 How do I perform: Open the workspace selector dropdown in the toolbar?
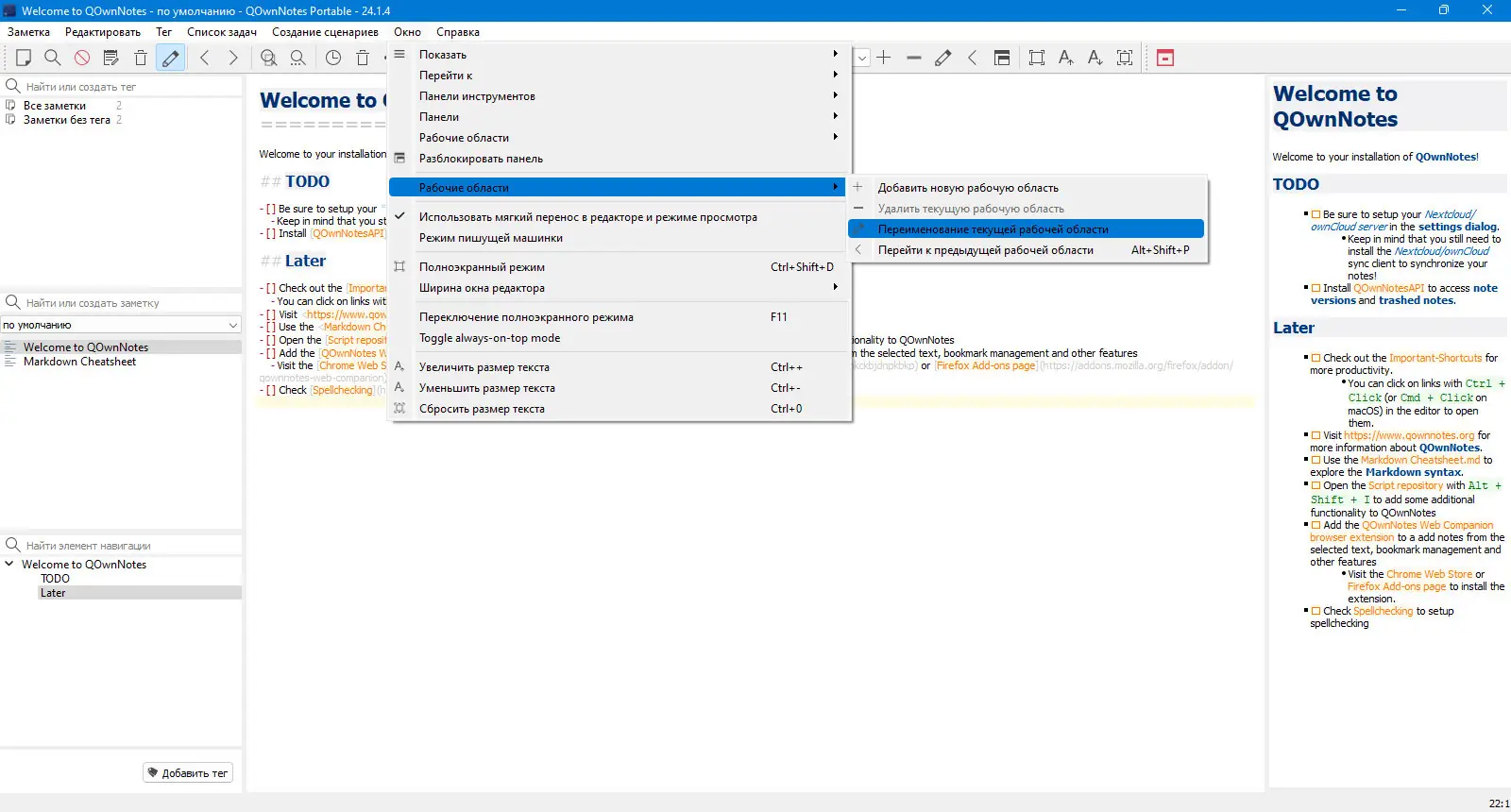(x=861, y=58)
